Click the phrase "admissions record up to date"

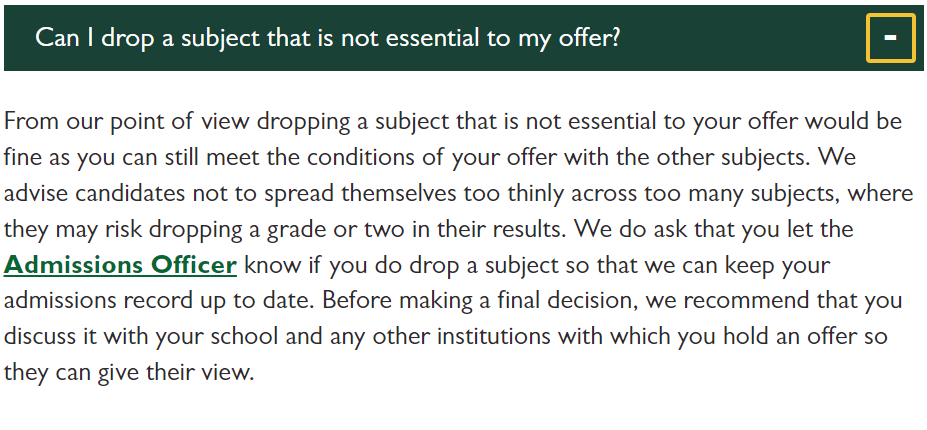(x=160, y=302)
